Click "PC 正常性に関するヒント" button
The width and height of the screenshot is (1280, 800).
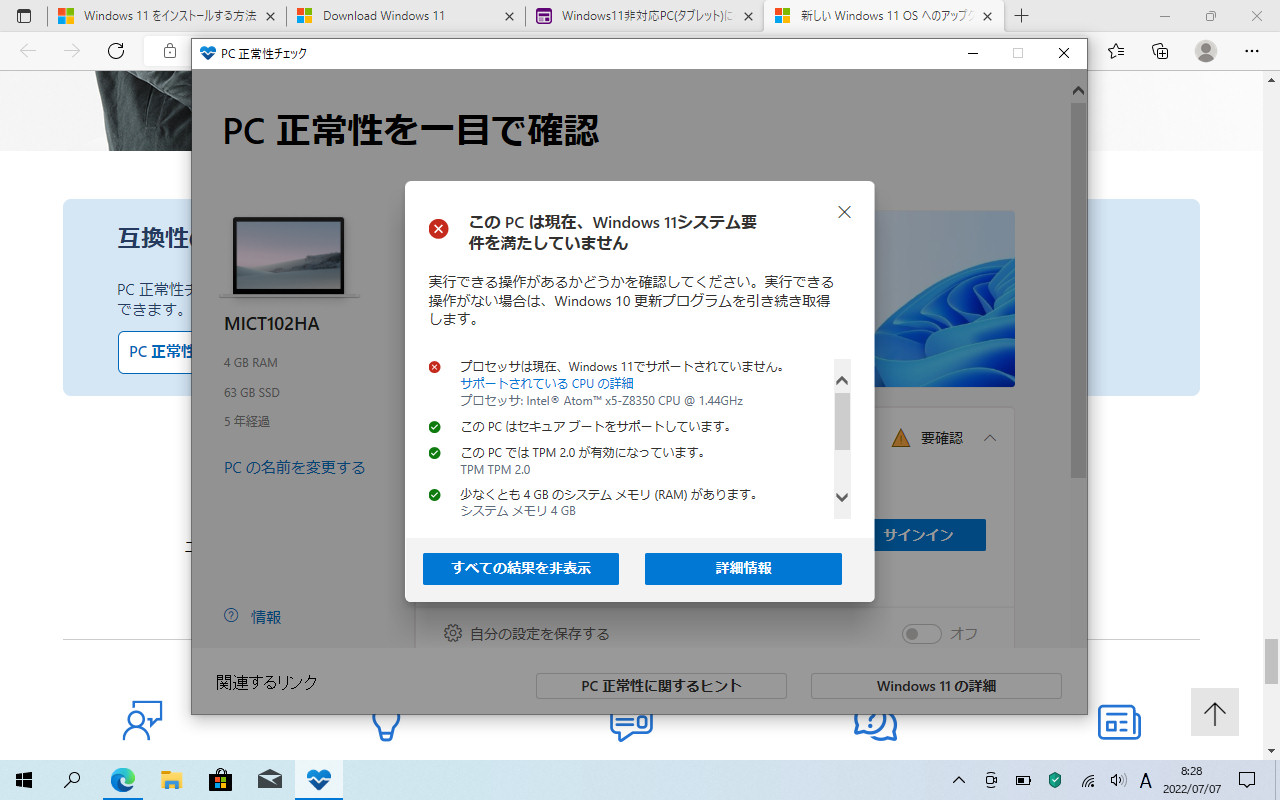661,686
